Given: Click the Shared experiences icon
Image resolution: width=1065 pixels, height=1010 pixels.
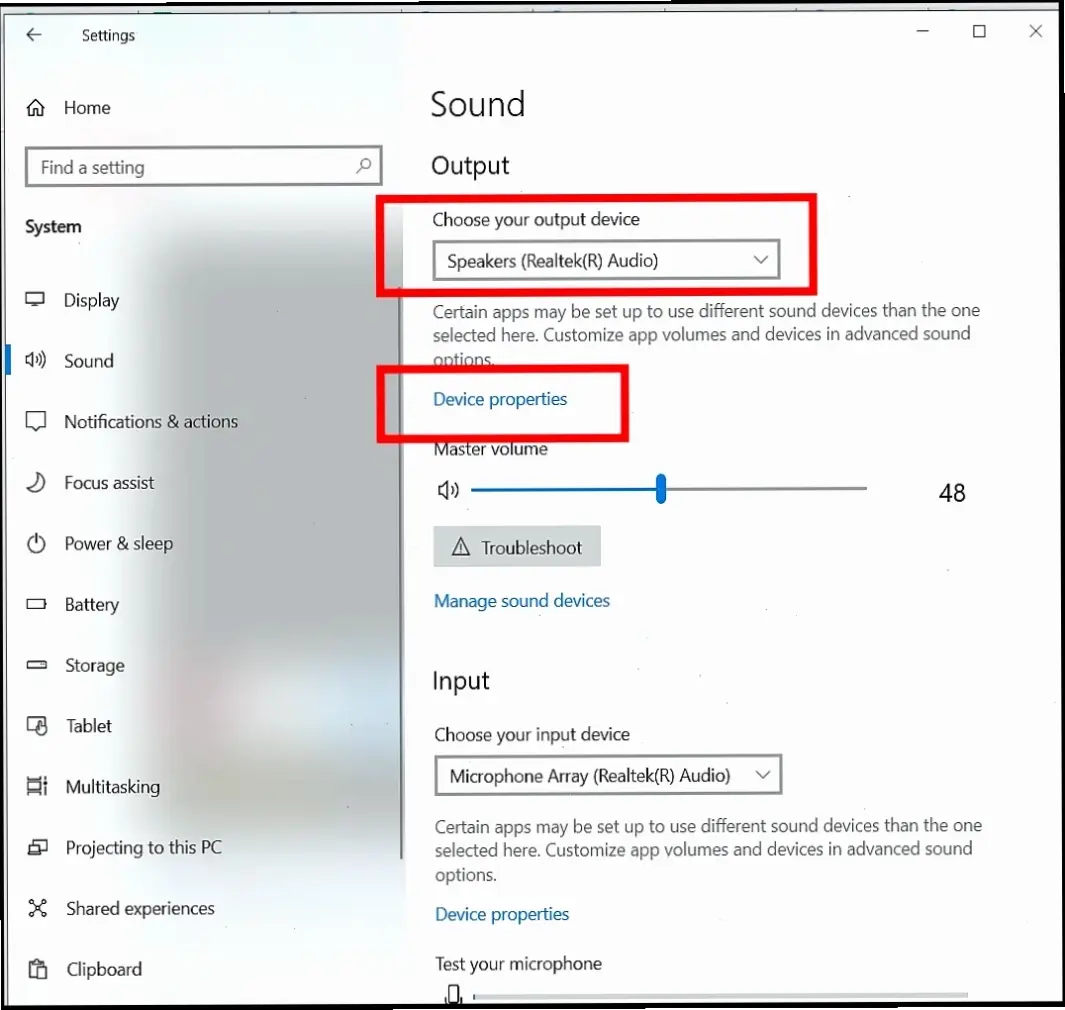Looking at the screenshot, I should coord(38,908).
